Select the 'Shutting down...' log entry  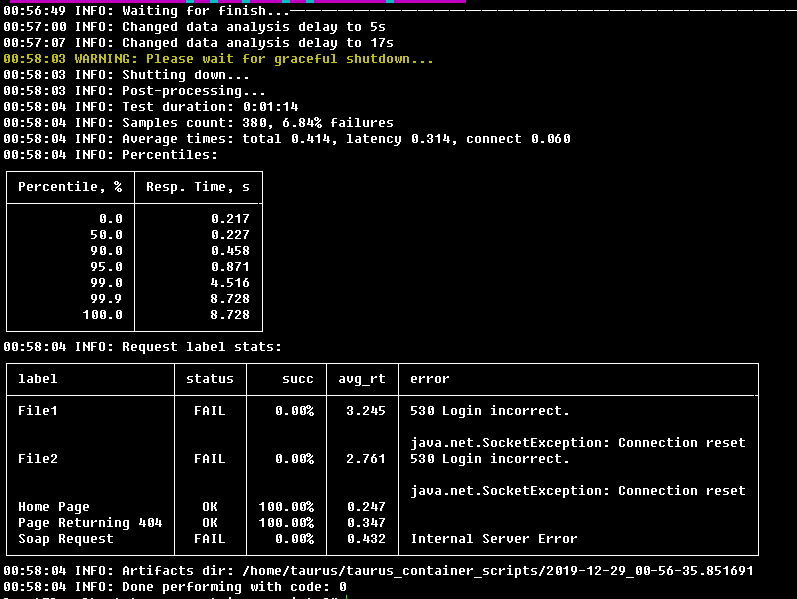click(x=127, y=75)
